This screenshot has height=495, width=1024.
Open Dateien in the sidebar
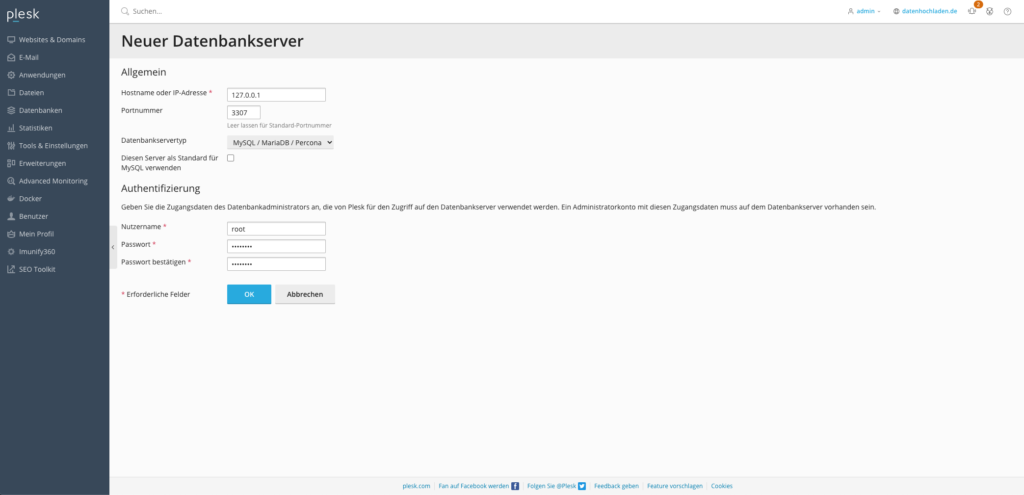(31, 93)
